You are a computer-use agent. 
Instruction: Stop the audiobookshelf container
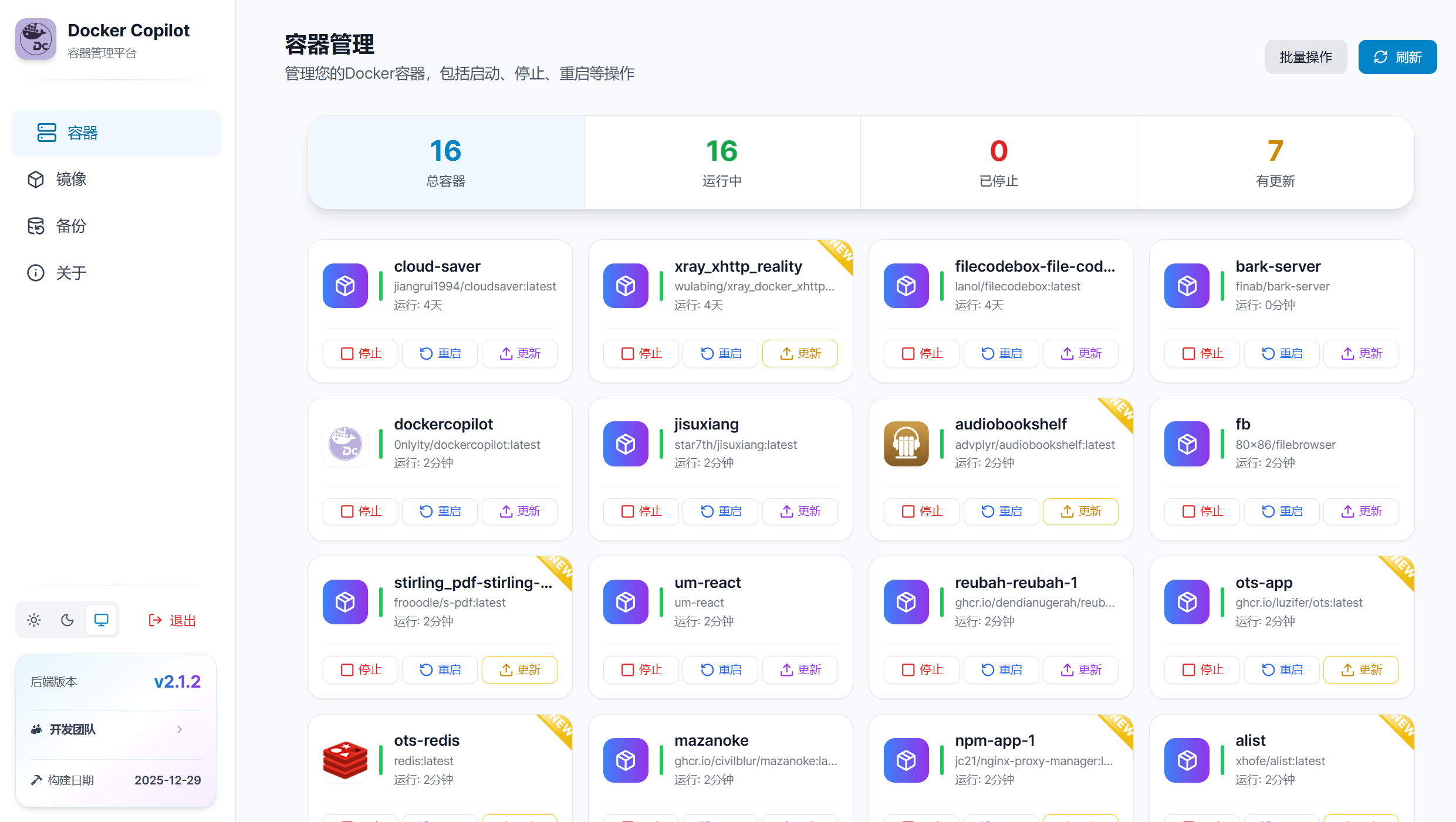point(921,511)
